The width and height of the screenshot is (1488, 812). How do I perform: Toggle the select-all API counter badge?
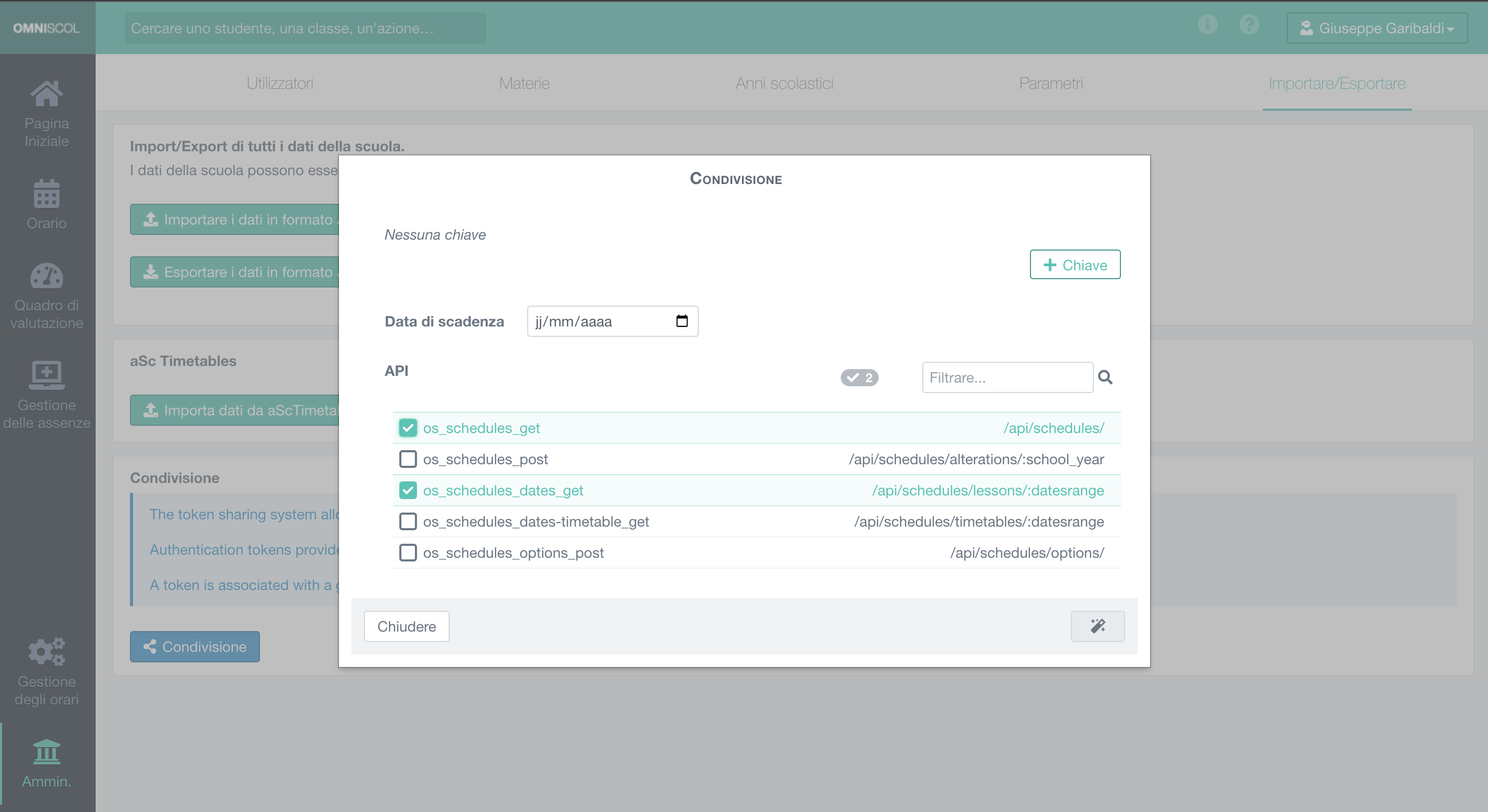click(x=859, y=377)
